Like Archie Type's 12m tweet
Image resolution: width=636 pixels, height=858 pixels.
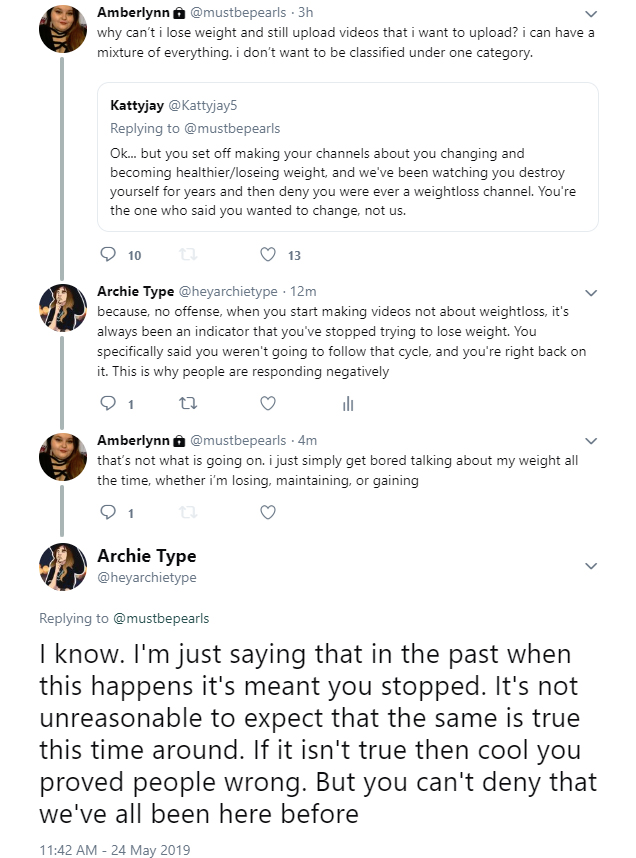tap(268, 404)
